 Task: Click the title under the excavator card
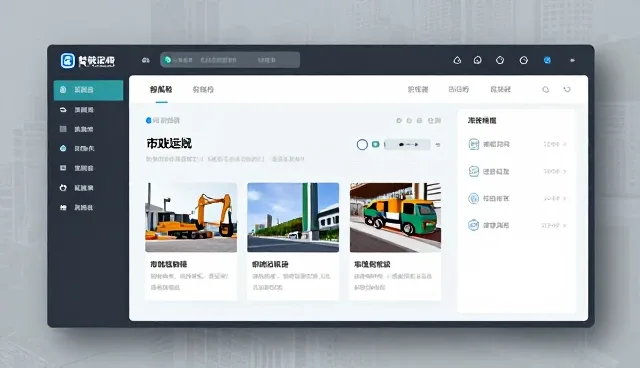tap(169, 264)
